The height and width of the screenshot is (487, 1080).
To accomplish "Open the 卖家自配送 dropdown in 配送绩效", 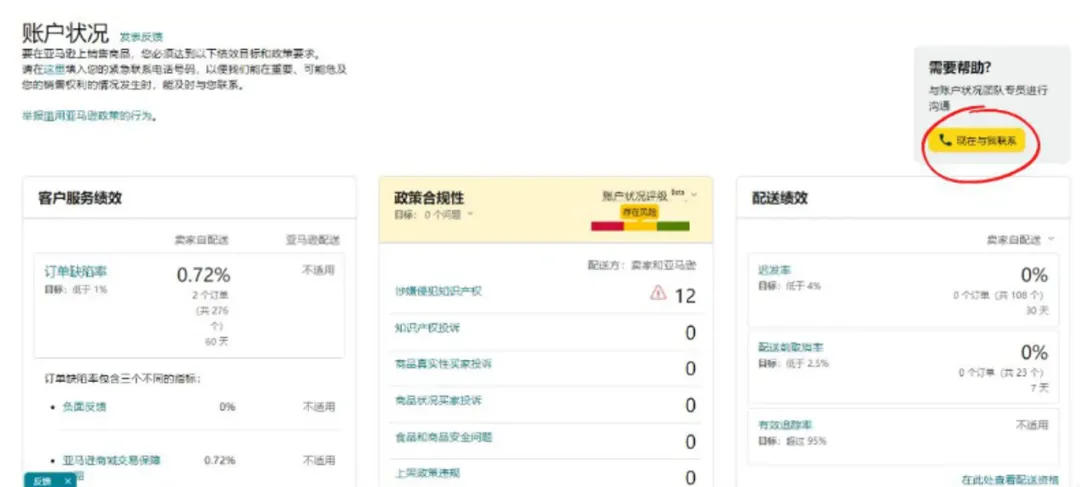I will [1020, 239].
